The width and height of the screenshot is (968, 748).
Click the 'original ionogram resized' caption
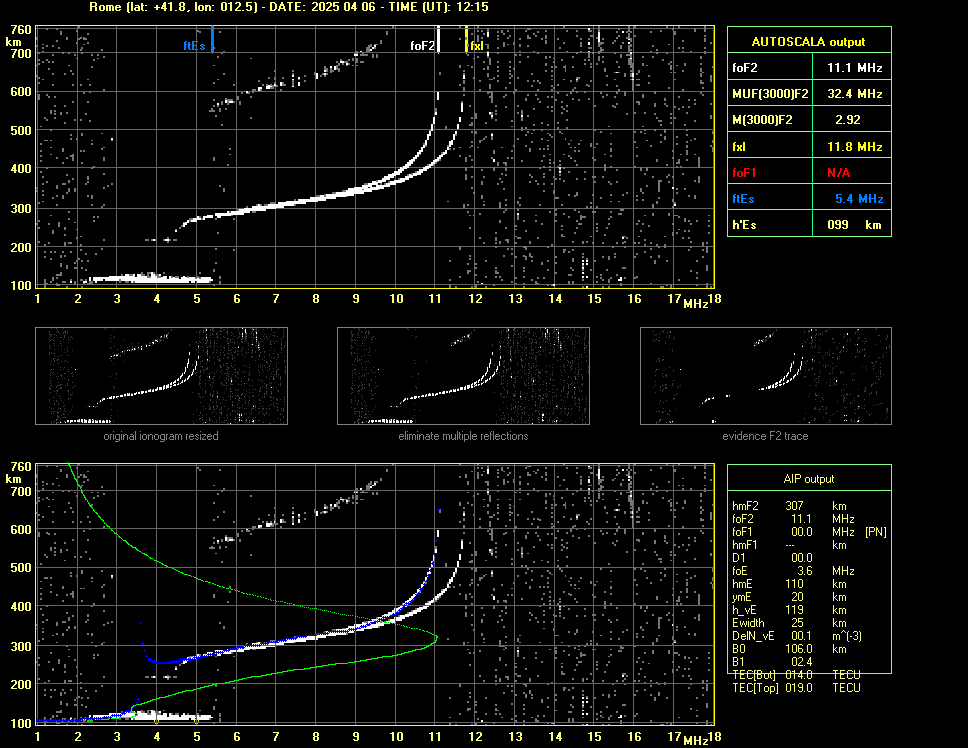coord(161,436)
